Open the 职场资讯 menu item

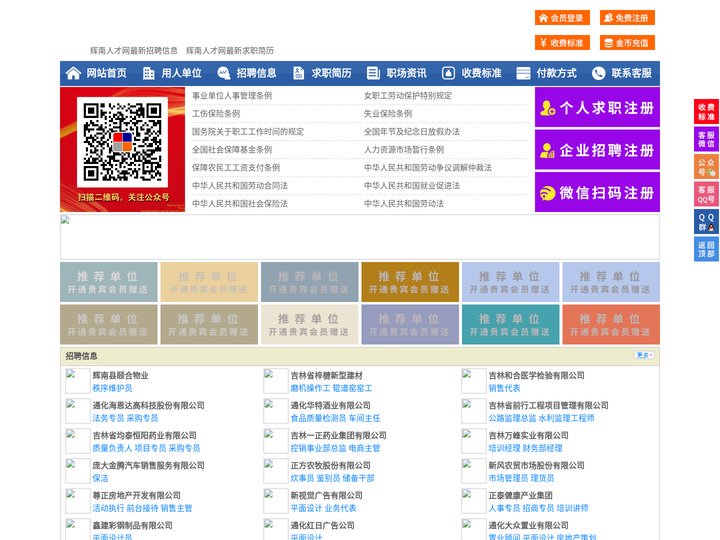[x=406, y=73]
